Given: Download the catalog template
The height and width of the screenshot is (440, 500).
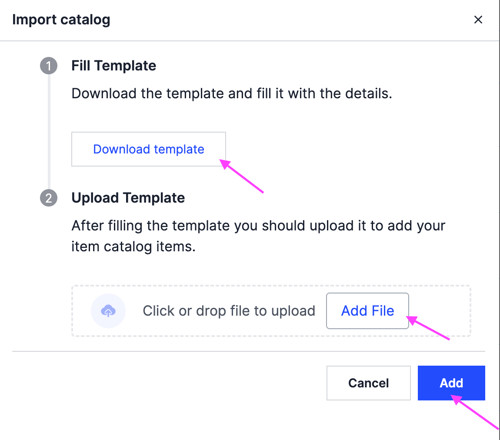Looking at the screenshot, I should [x=149, y=149].
